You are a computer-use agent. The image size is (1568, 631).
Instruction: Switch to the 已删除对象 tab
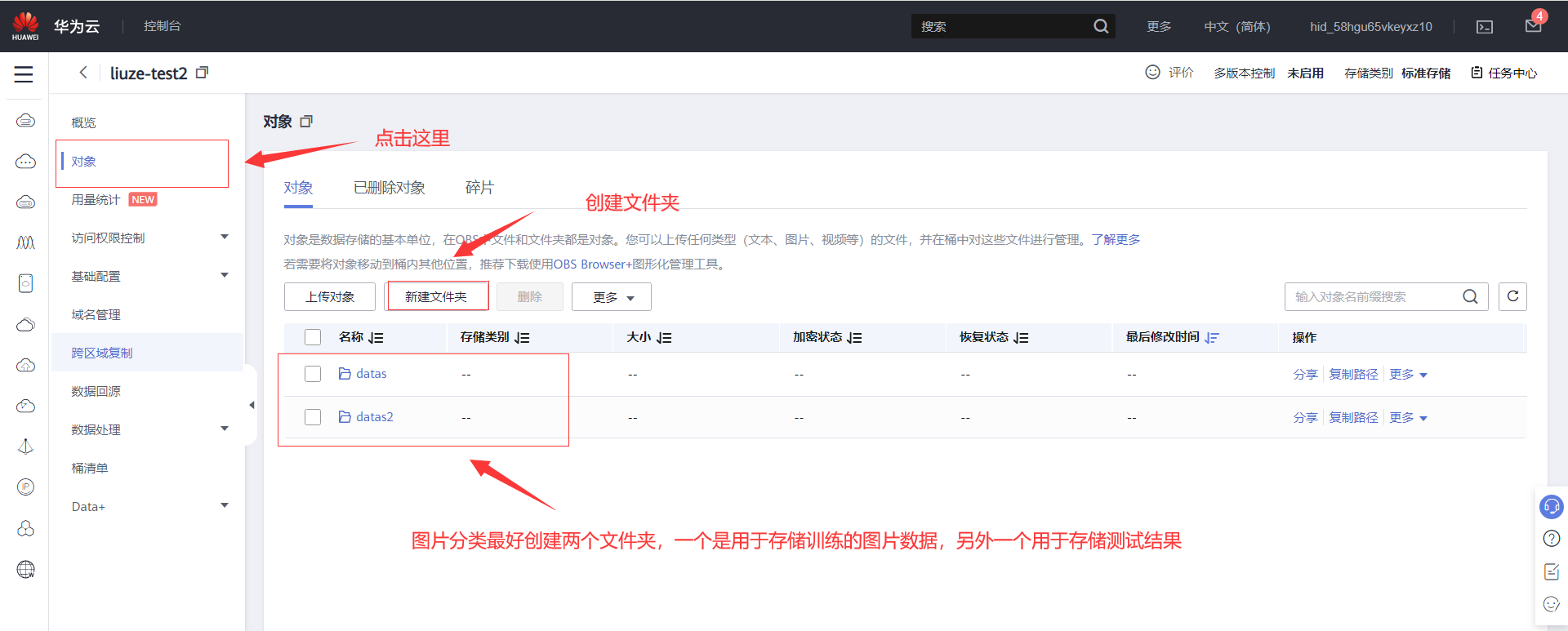pos(389,188)
